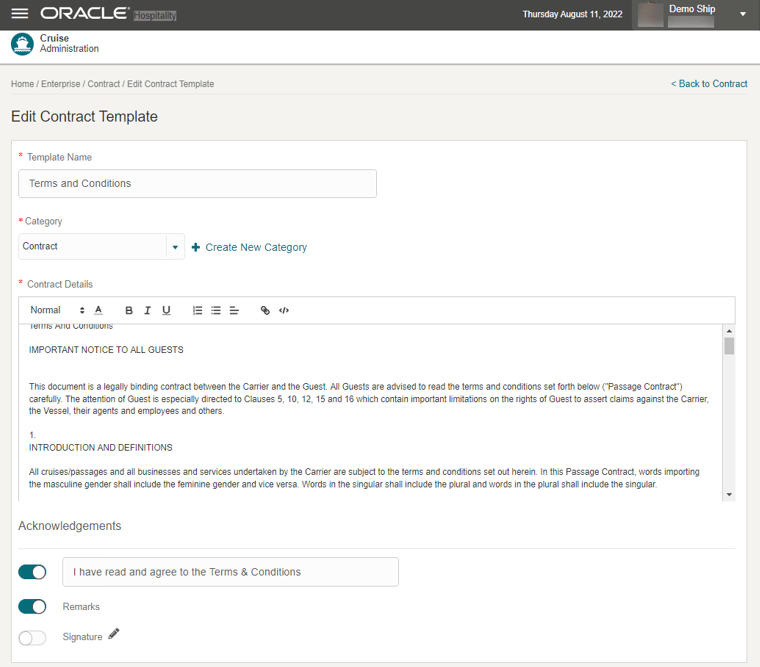Click the Signature pencil edit icon
The width and height of the screenshot is (760, 667).
tap(113, 634)
